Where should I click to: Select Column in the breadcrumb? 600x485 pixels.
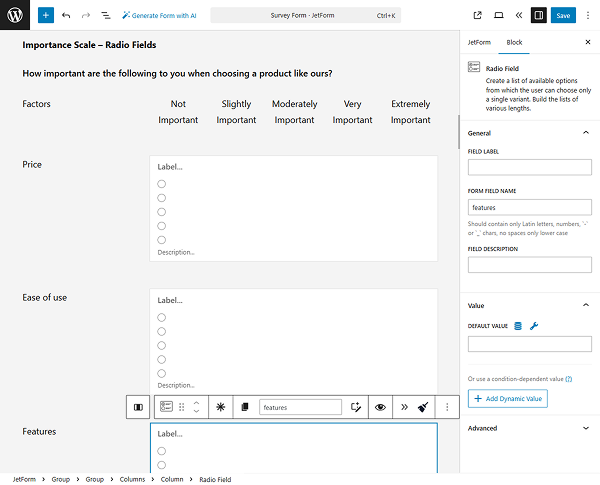[172, 479]
